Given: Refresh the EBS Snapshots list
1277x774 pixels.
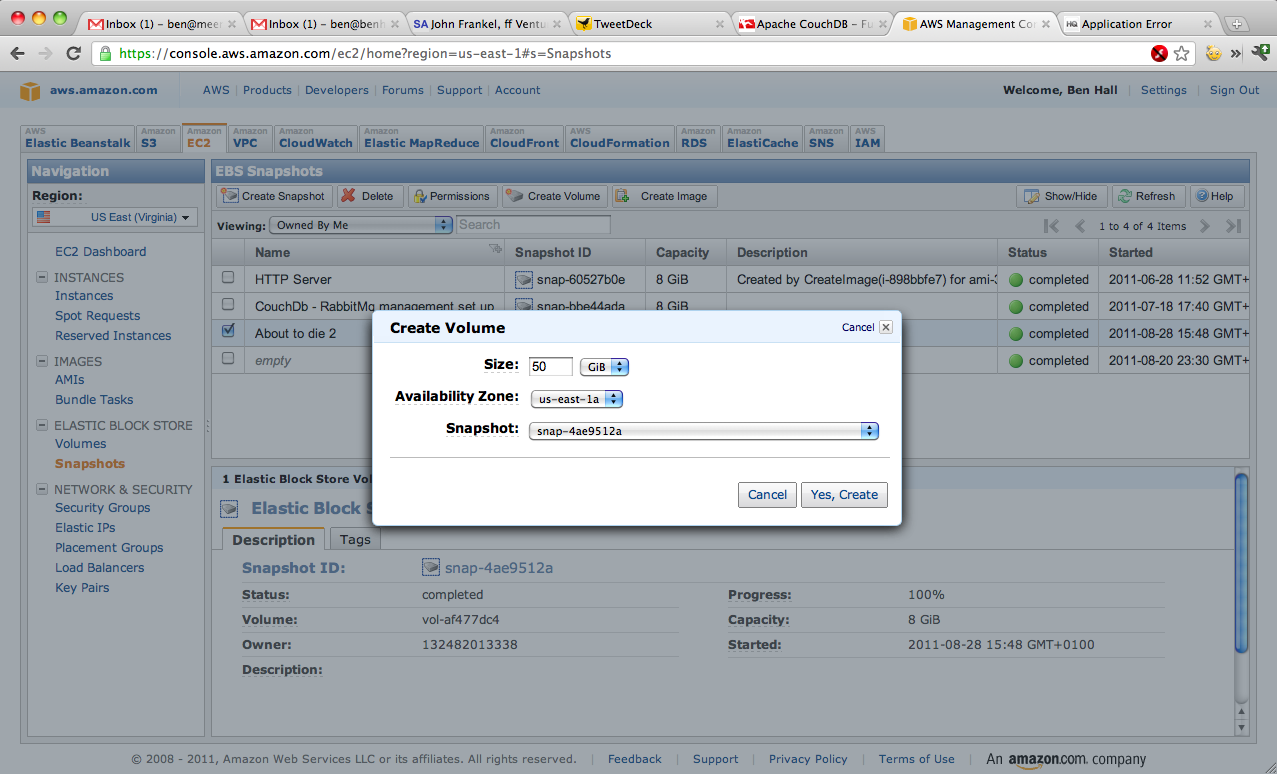Looking at the screenshot, I should pyautogui.click(x=1148, y=196).
